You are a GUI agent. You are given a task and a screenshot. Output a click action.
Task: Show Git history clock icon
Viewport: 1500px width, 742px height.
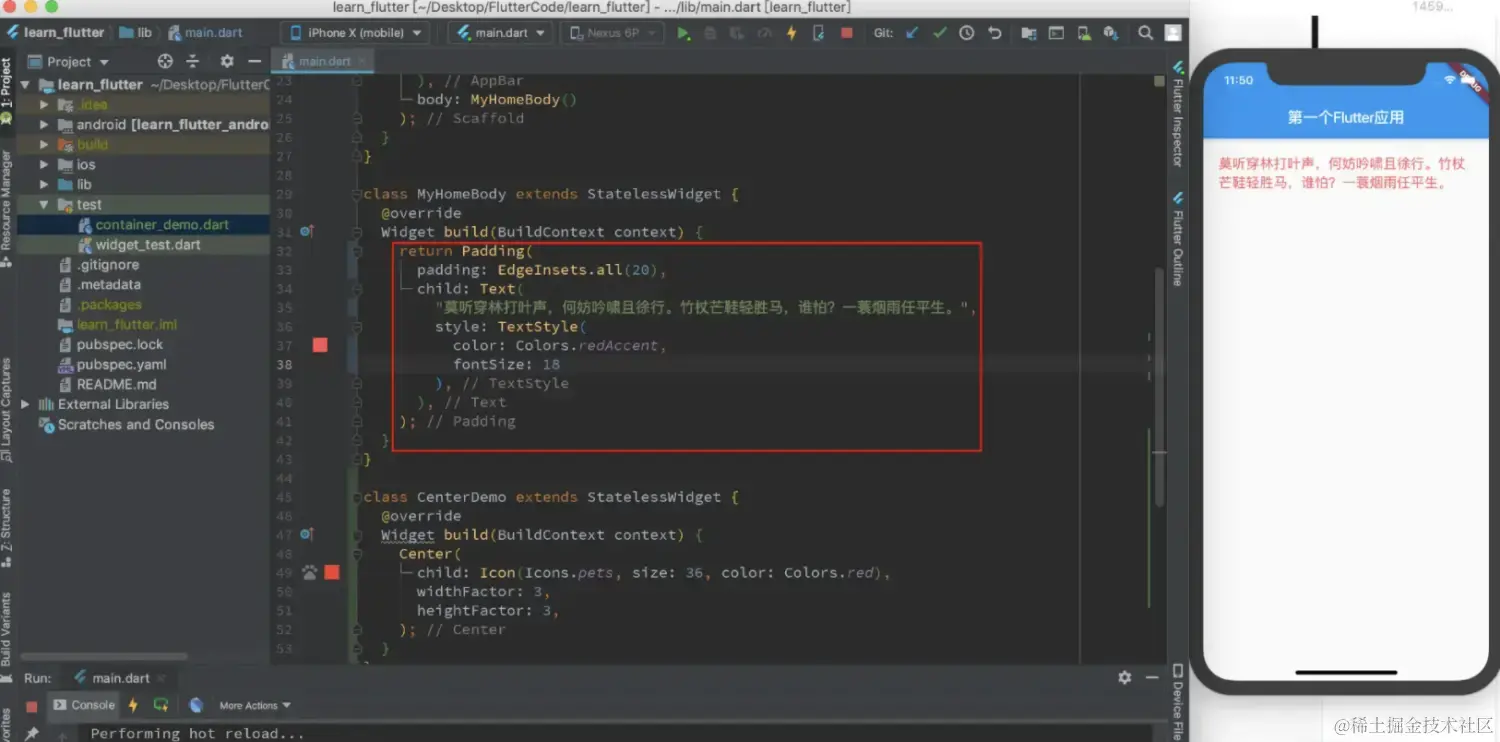(x=966, y=33)
